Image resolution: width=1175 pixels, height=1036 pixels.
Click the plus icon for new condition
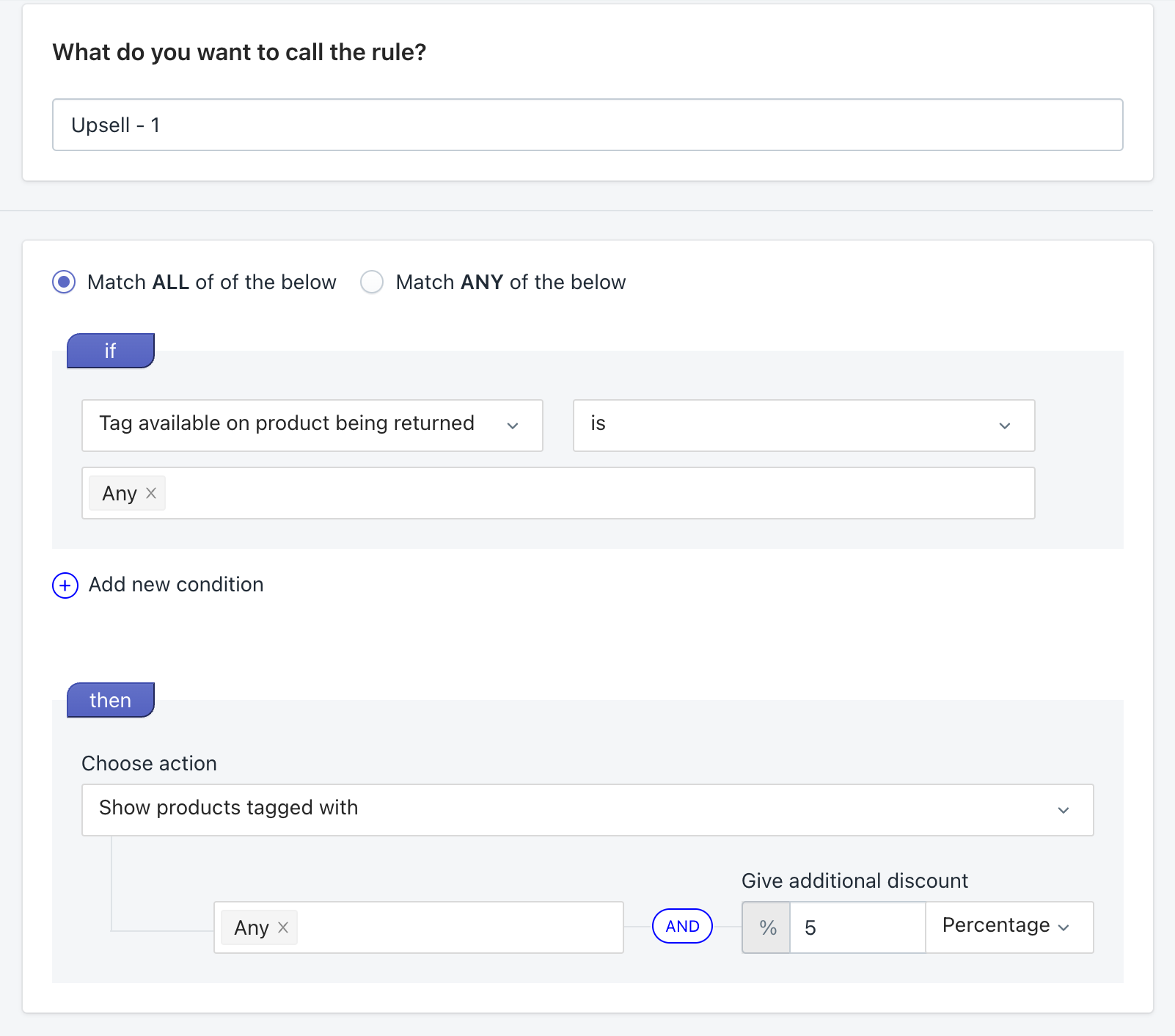click(65, 586)
